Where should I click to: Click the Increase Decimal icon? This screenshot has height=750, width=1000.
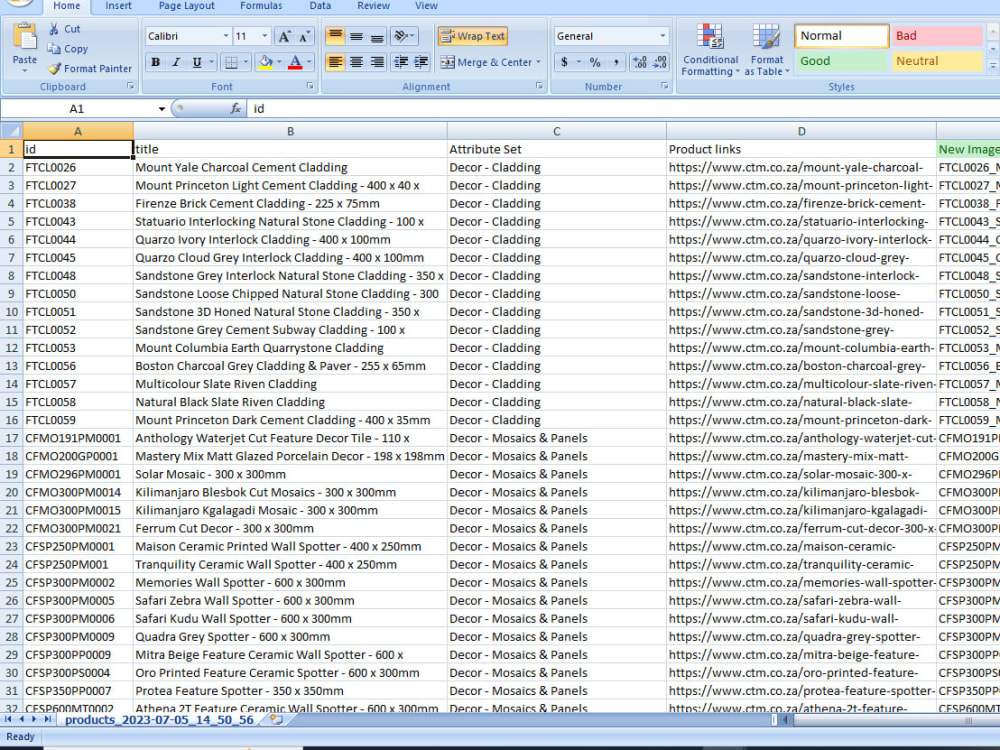click(640, 62)
